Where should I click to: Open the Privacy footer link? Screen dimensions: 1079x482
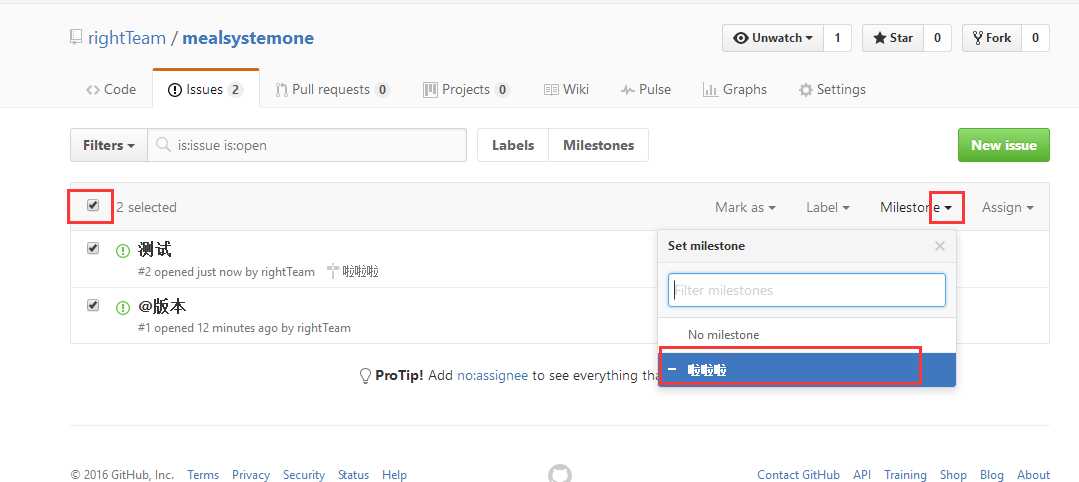pos(250,474)
